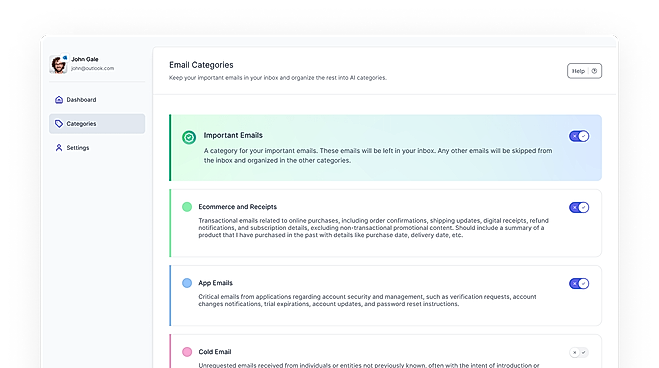This screenshot has width=659, height=368.
Task: Click the Settings person icon
Action: (59, 147)
